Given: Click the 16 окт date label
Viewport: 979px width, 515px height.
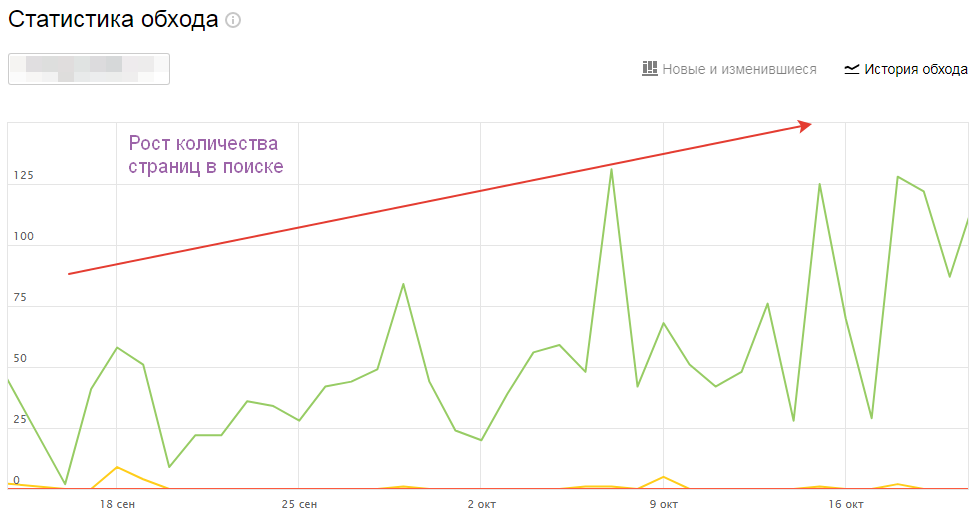Looking at the screenshot, I should pos(845,504).
